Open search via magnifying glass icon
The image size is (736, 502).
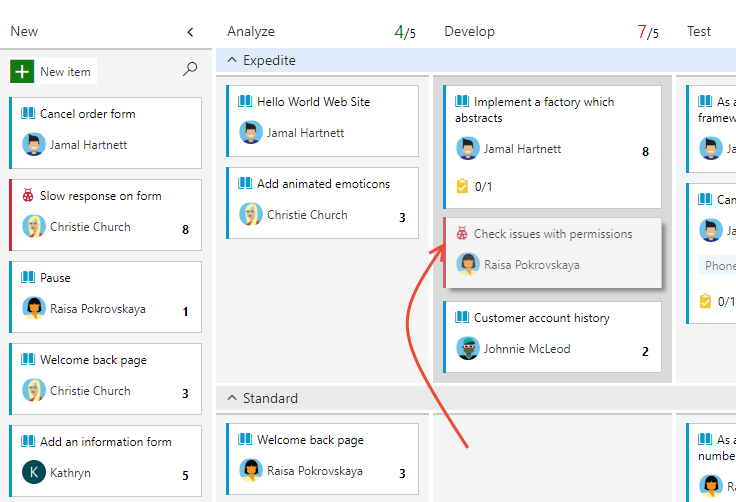click(x=190, y=69)
